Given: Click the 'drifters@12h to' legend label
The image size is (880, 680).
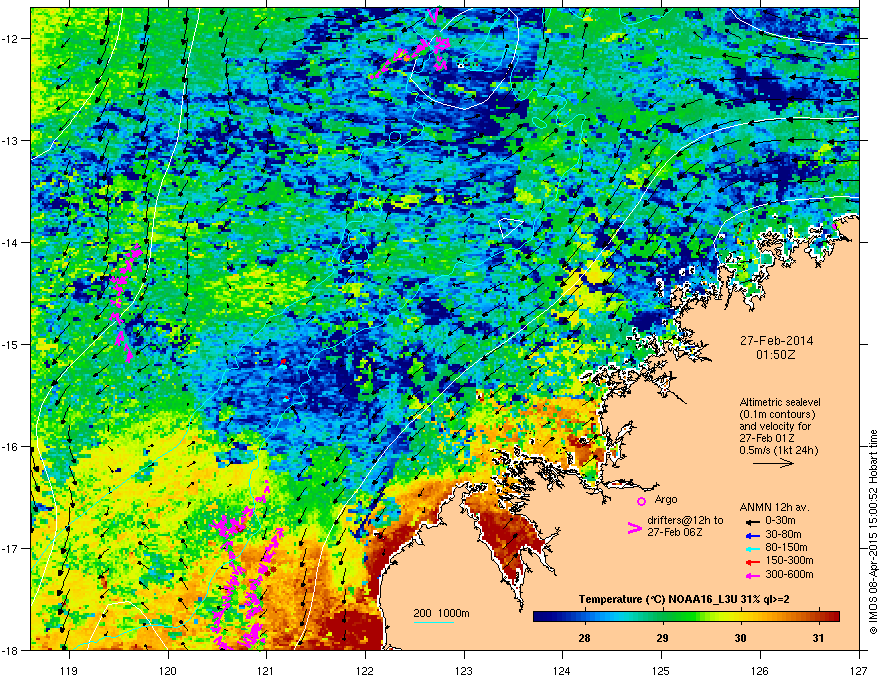Looking at the screenshot, I should [685, 521].
